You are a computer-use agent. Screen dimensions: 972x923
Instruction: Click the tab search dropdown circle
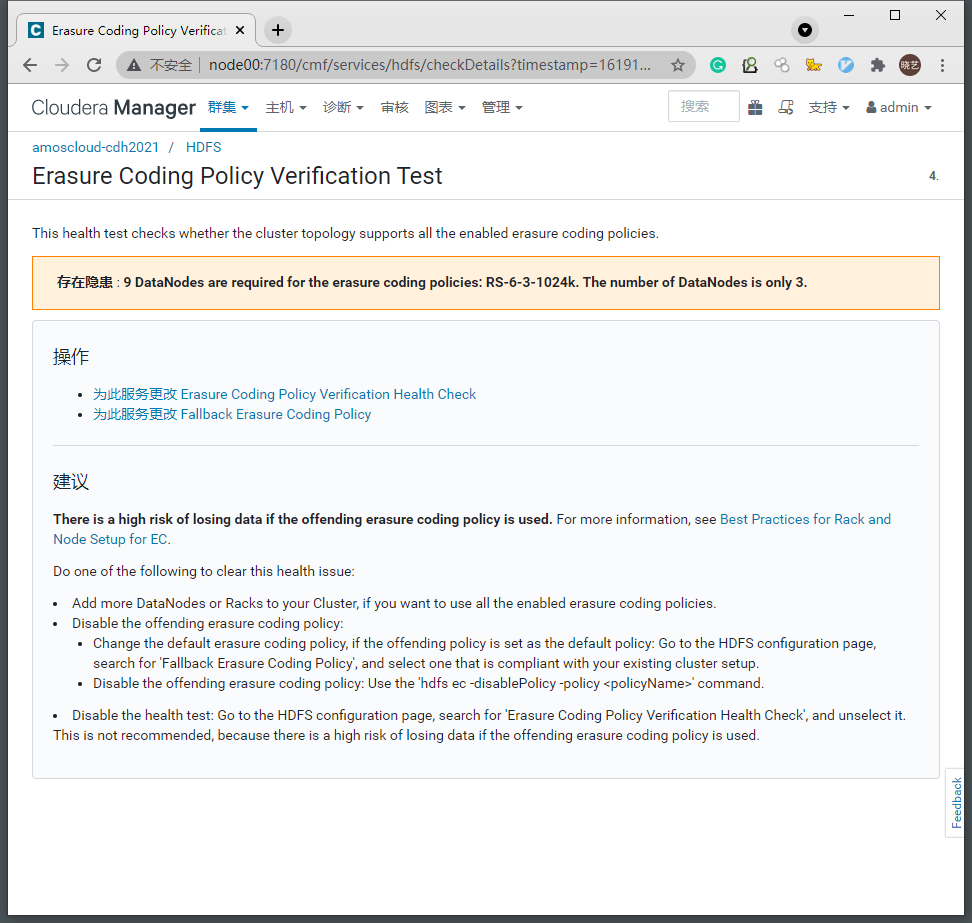click(805, 30)
